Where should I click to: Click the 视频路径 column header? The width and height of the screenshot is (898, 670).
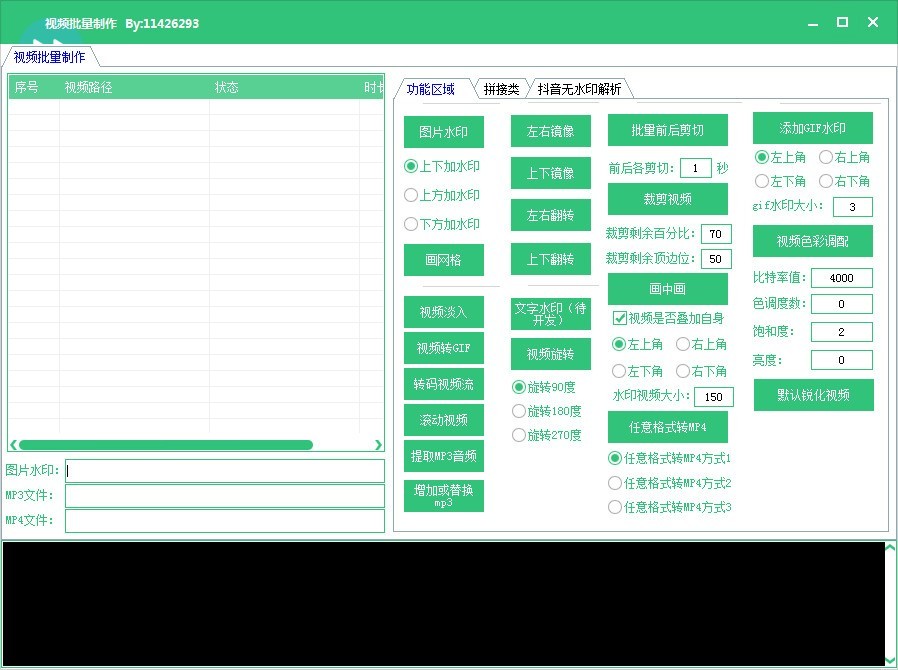[x=135, y=87]
